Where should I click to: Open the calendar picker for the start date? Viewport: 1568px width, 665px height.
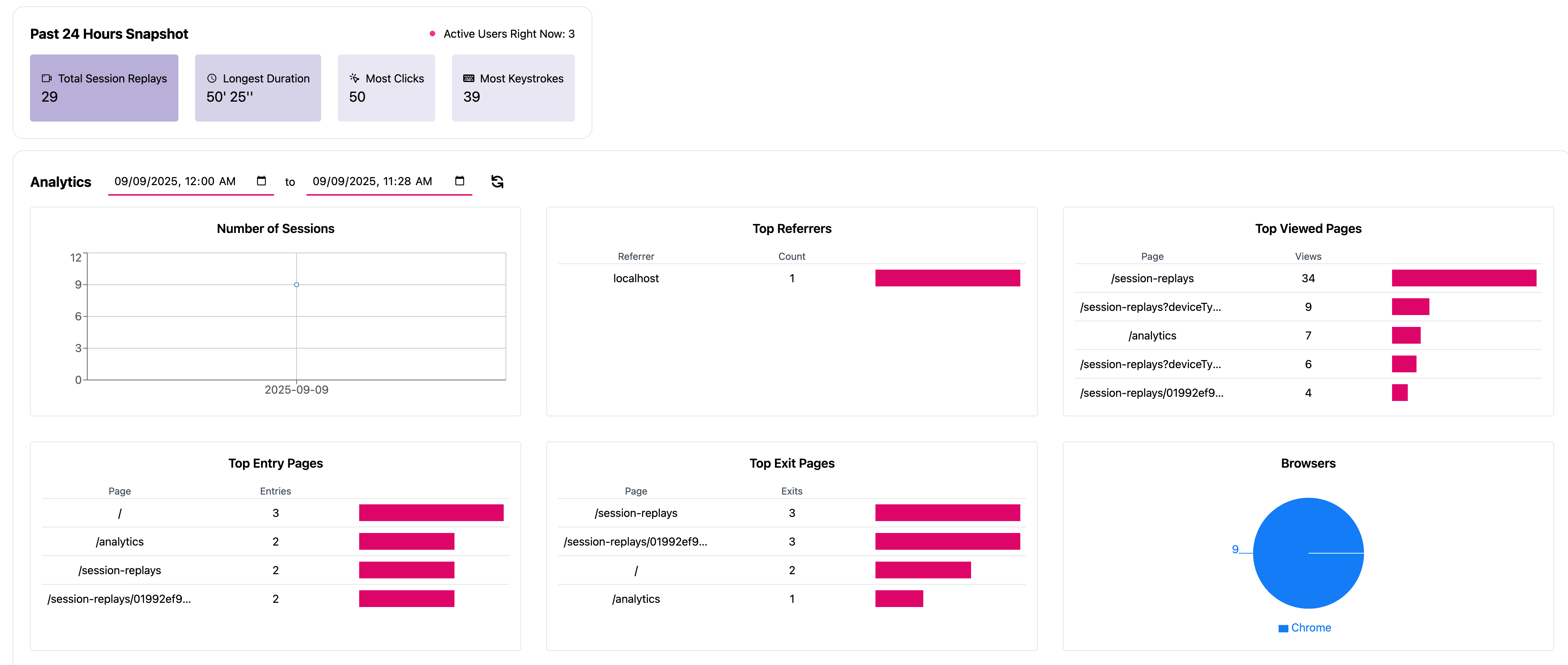[262, 181]
